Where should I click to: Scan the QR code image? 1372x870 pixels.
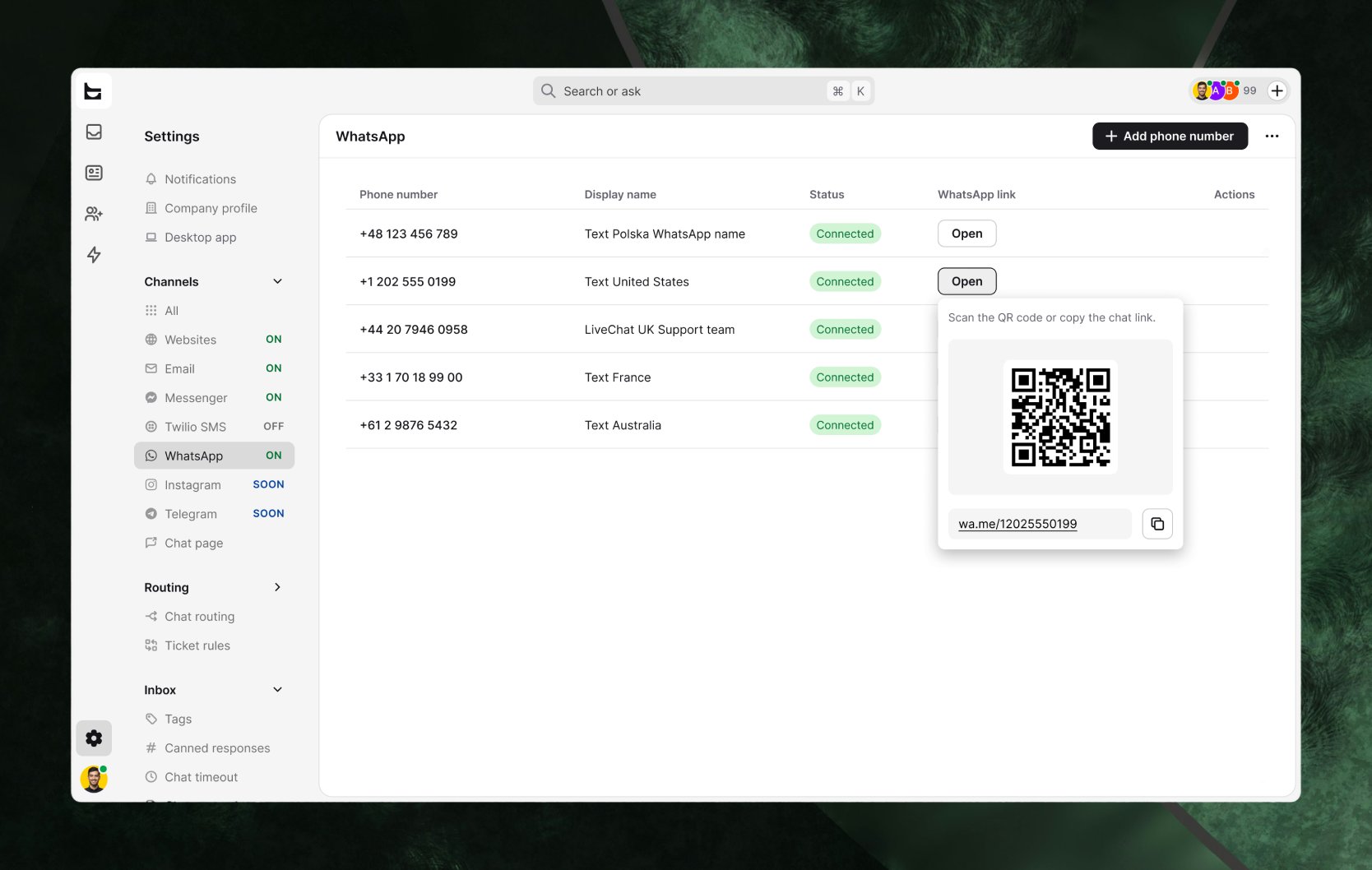click(1060, 417)
